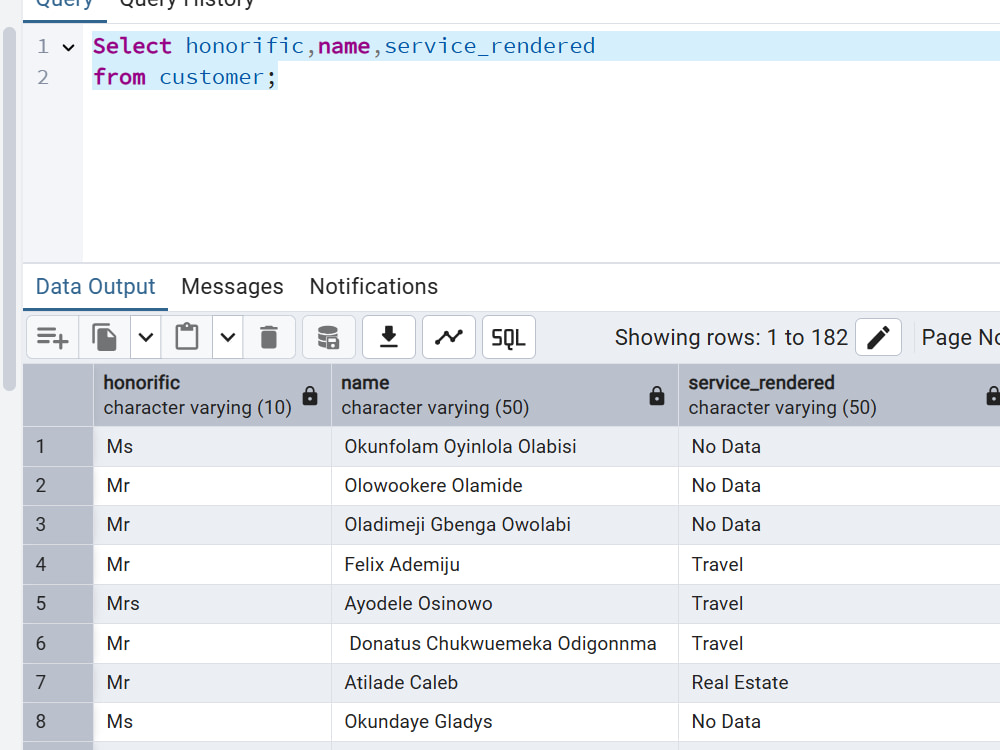Screen dimensions: 1000x750
Task: Select the Data Output tab
Action: 96,286
